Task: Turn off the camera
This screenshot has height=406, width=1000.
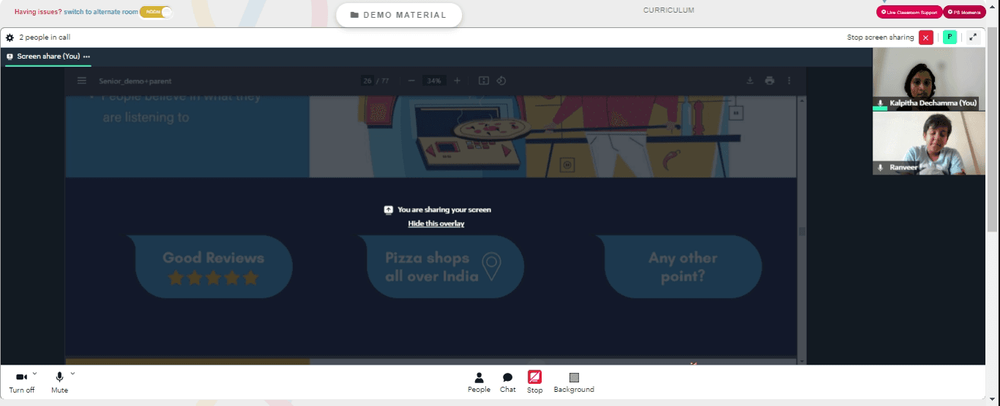Action: (x=21, y=382)
